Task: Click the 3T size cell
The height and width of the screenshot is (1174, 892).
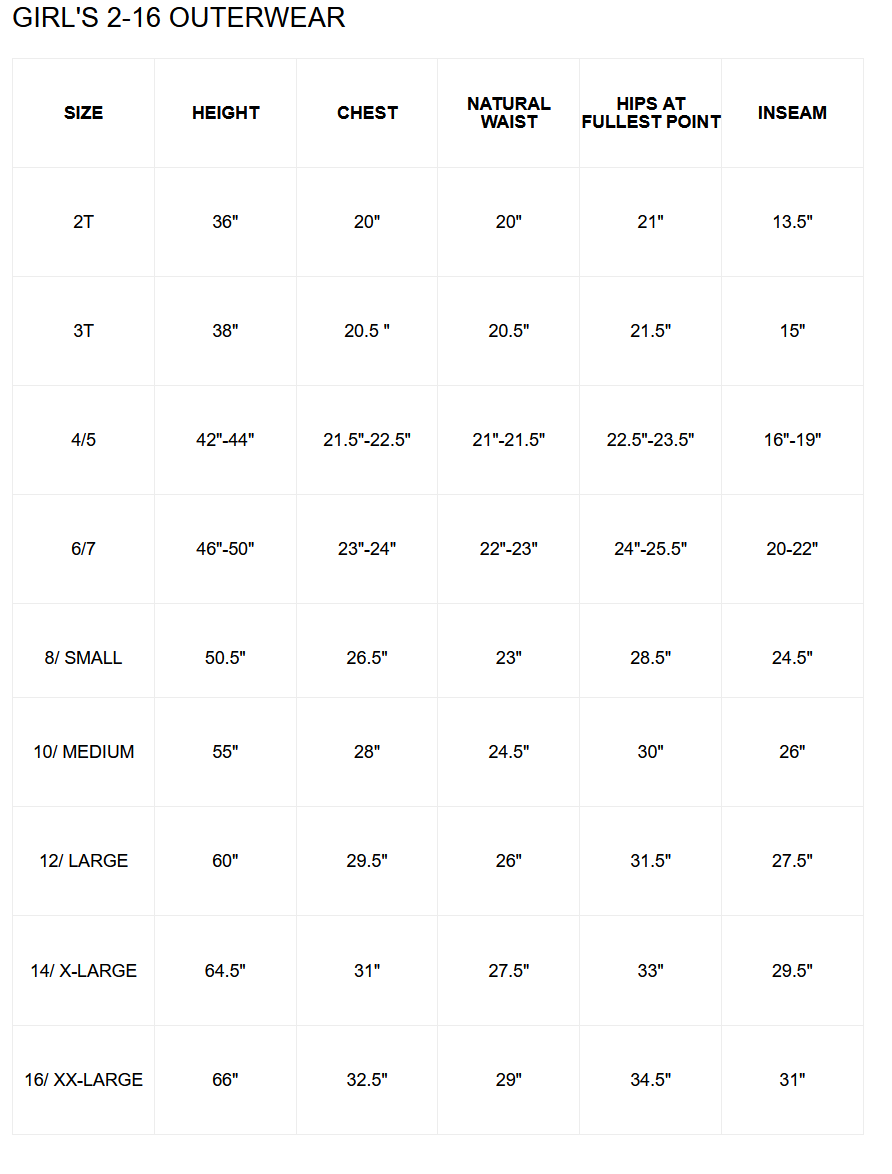Action: click(83, 331)
